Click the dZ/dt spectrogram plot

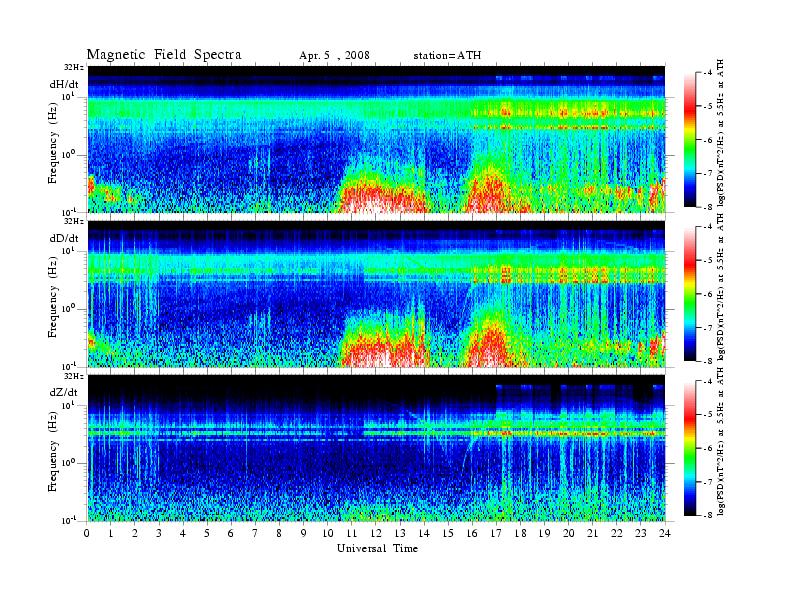376,448
